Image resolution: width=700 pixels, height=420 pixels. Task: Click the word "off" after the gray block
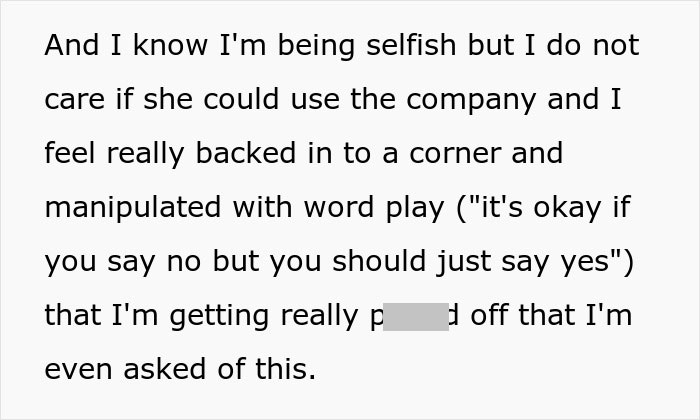coord(489,316)
